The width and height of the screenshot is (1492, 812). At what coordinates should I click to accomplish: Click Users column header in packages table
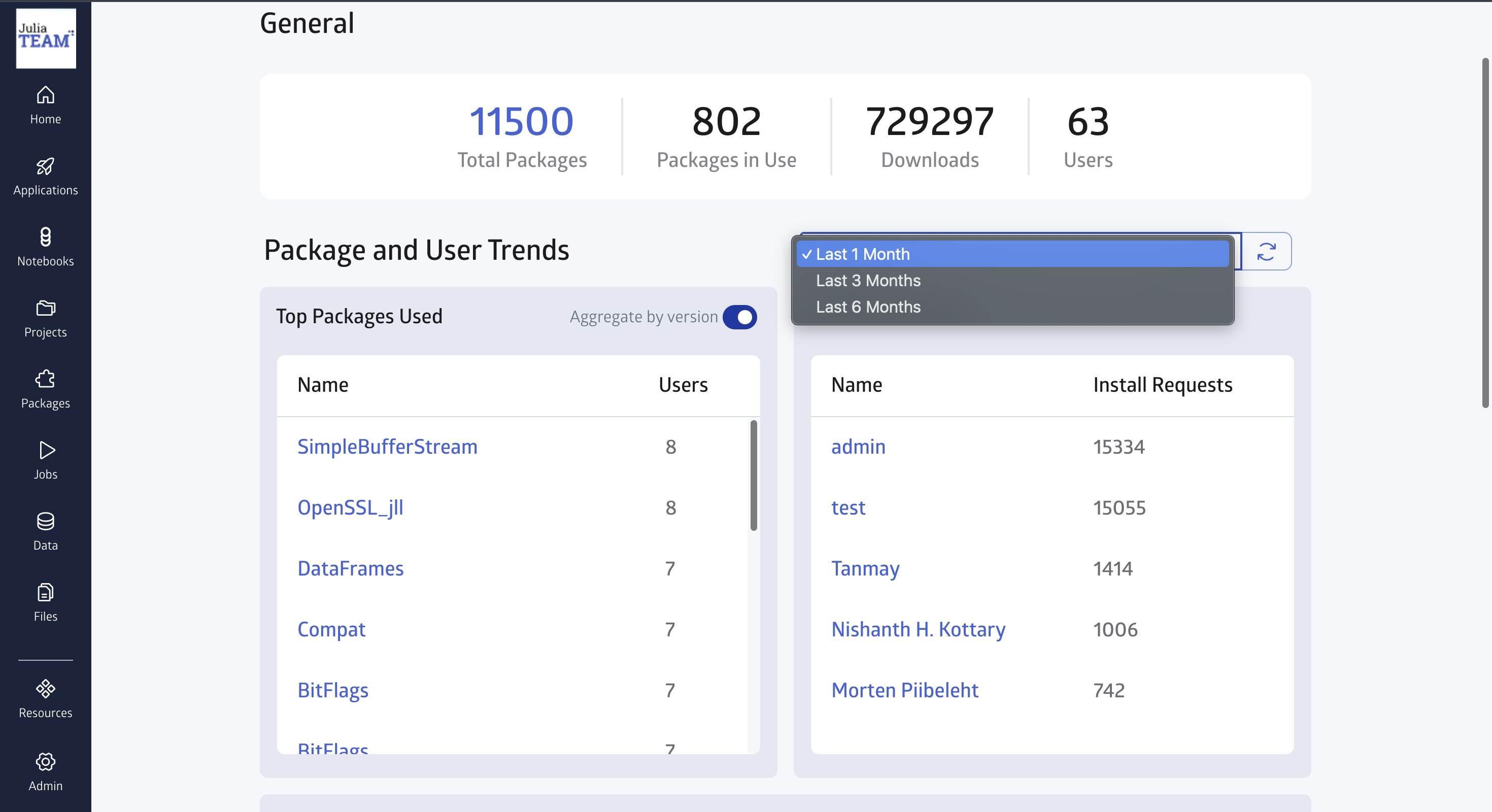tap(683, 385)
